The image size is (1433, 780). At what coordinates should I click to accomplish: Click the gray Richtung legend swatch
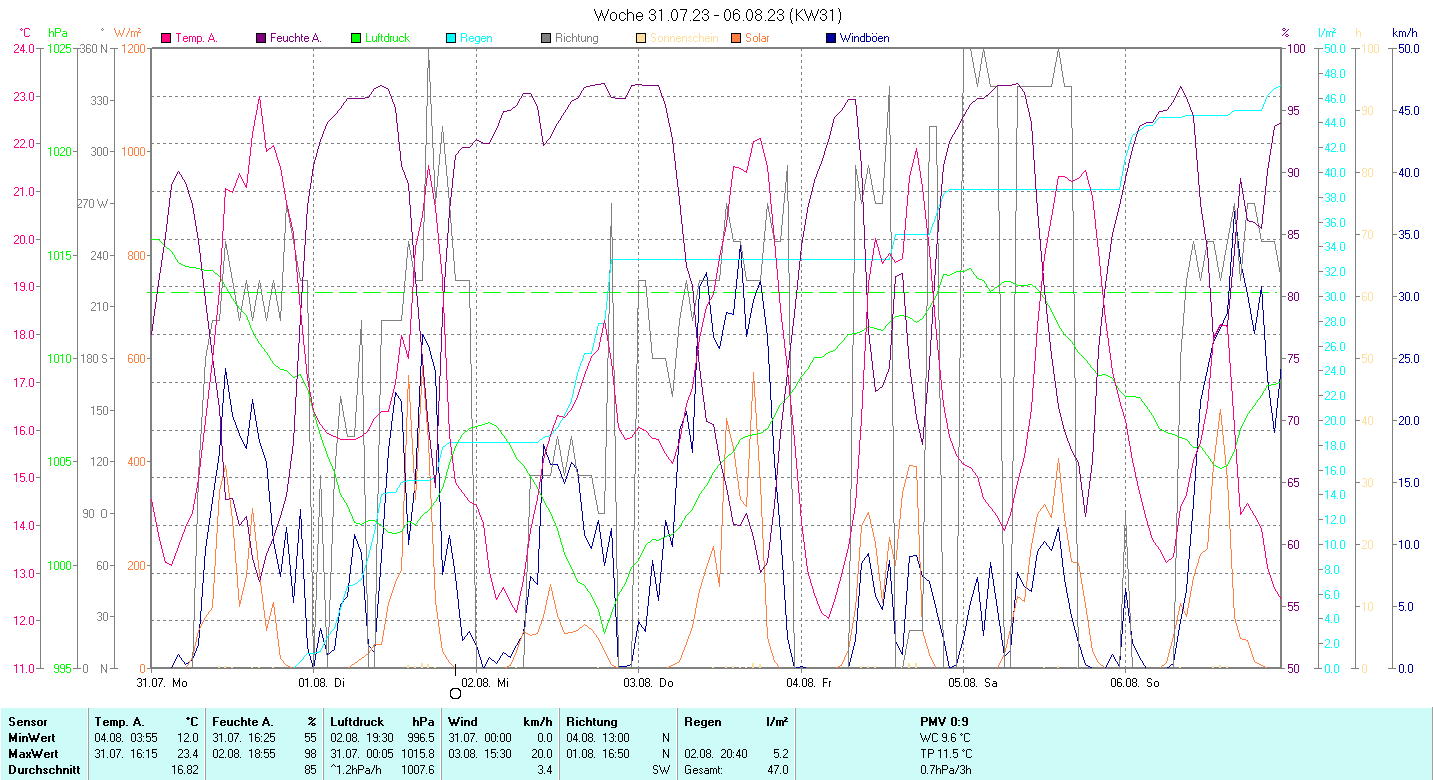tap(546, 38)
